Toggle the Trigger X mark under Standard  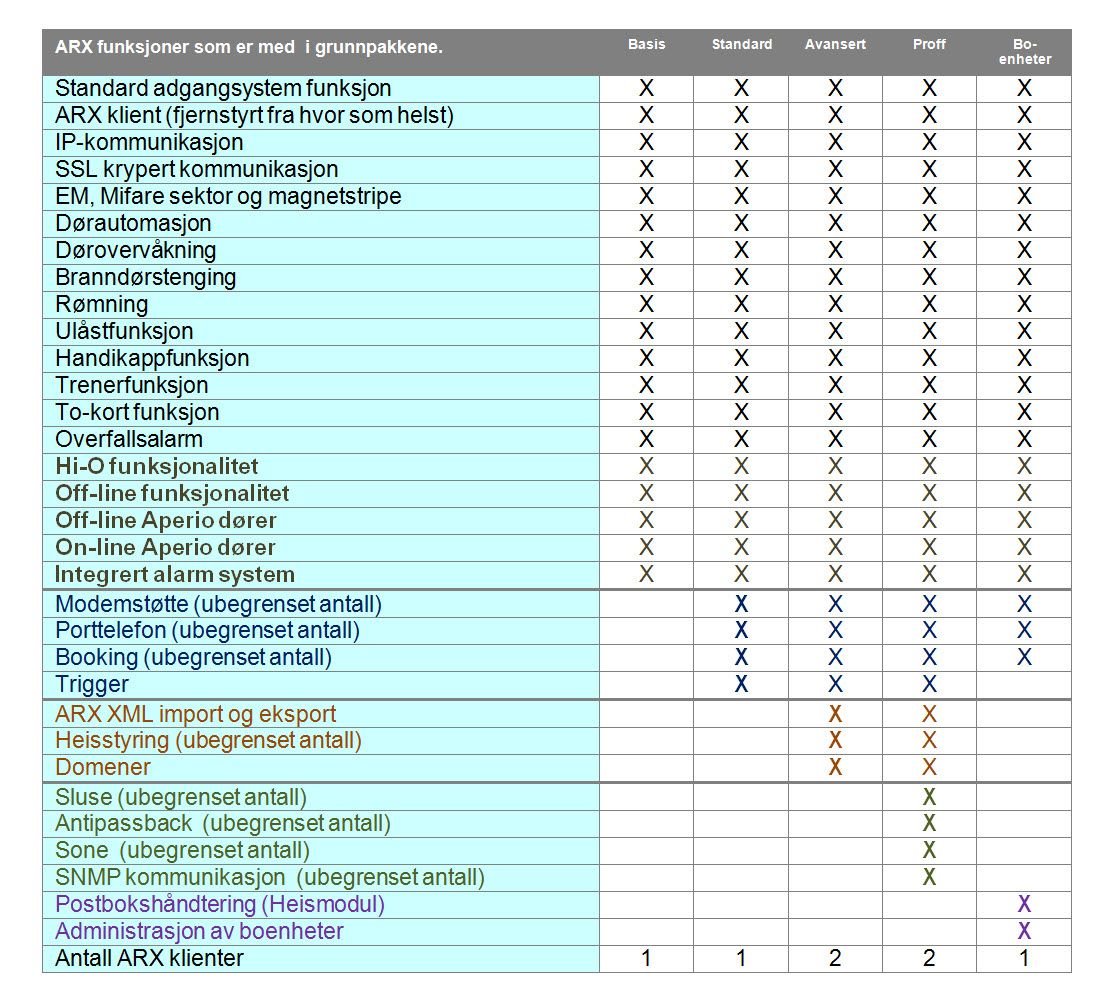coord(741,685)
